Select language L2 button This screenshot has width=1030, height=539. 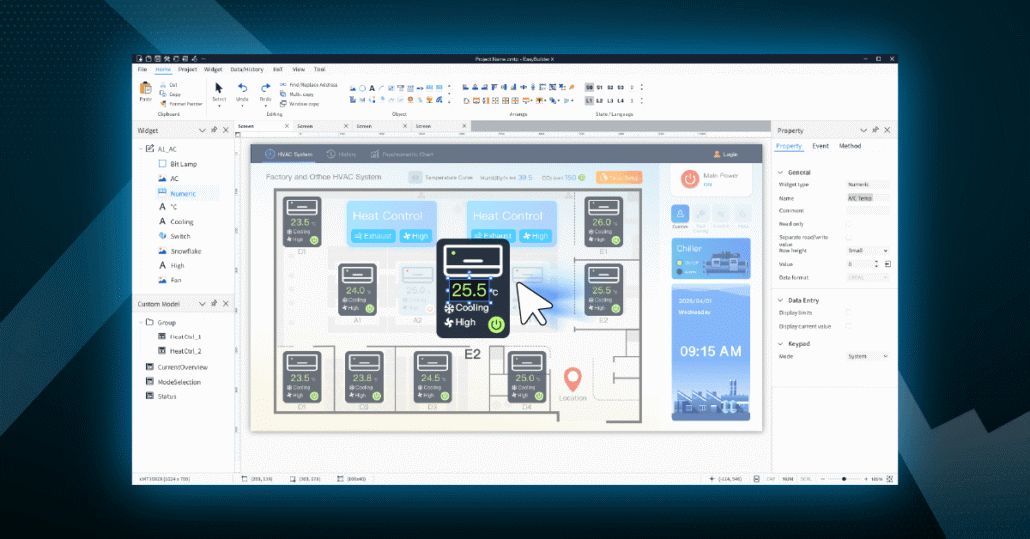pos(600,100)
